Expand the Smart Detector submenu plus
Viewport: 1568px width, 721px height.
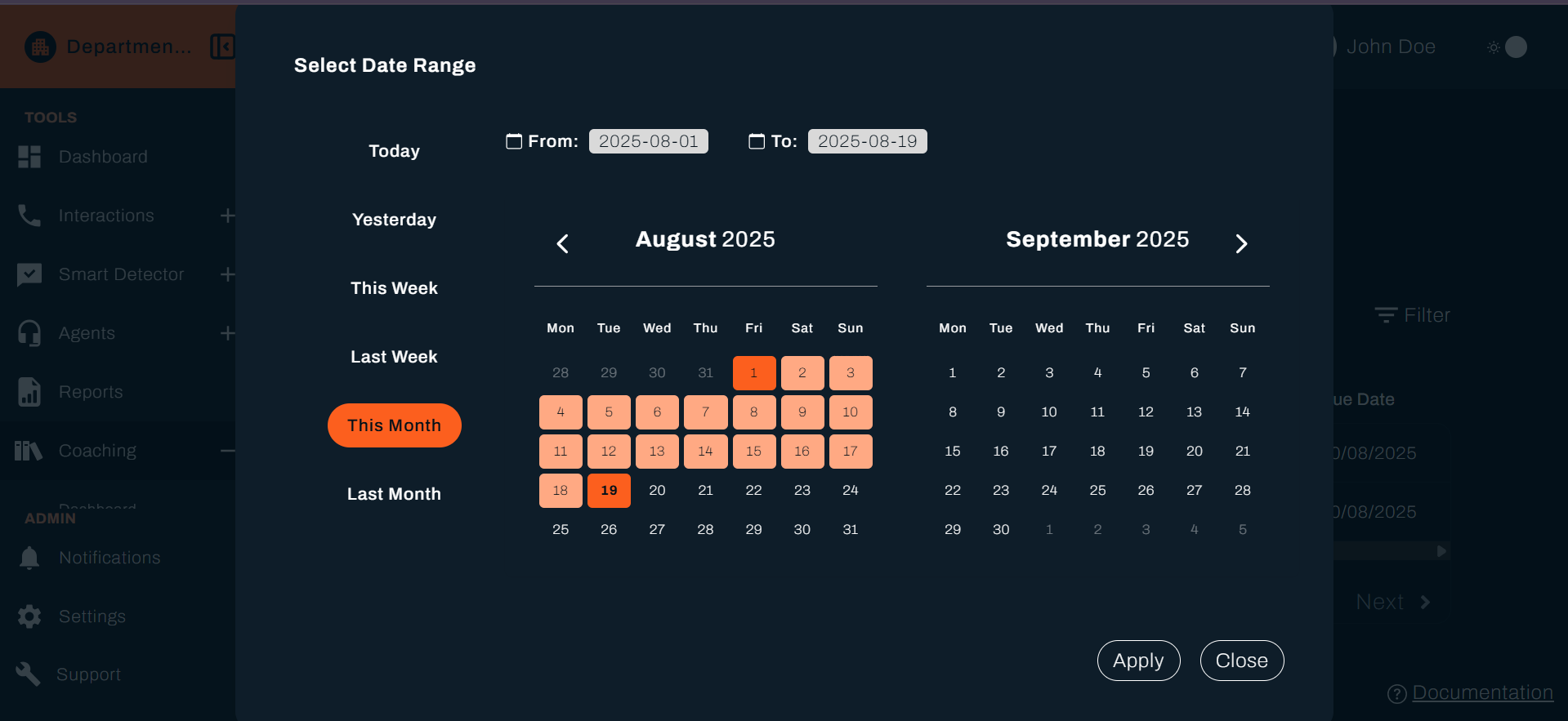(x=227, y=274)
